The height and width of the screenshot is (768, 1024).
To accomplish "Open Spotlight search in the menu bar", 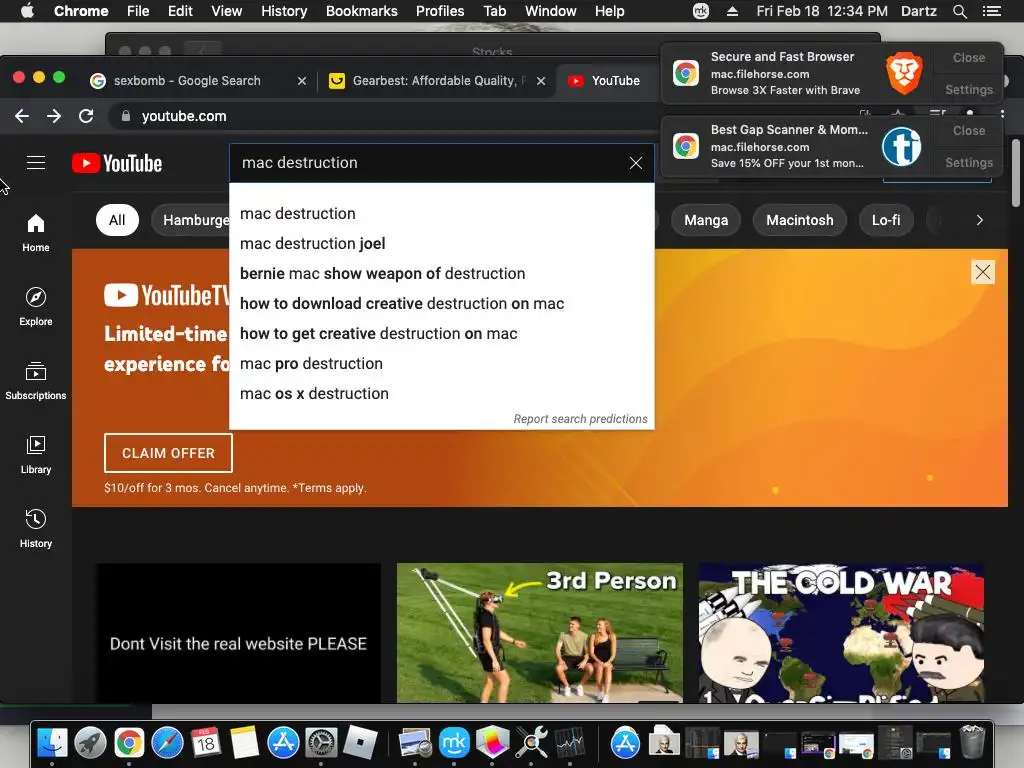I will 959,11.
